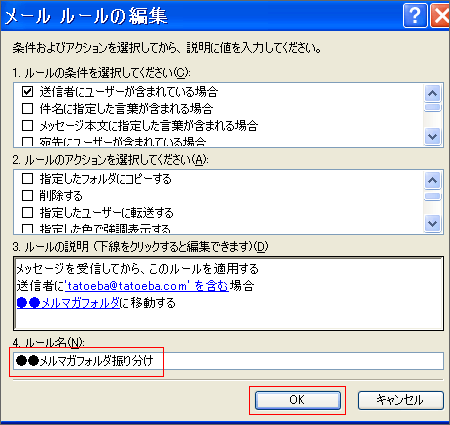Check メッセージ本文に指定した言葉が含まれる場合 condition
Viewport: 450px width, 425px height.
pyautogui.click(x=27, y=126)
